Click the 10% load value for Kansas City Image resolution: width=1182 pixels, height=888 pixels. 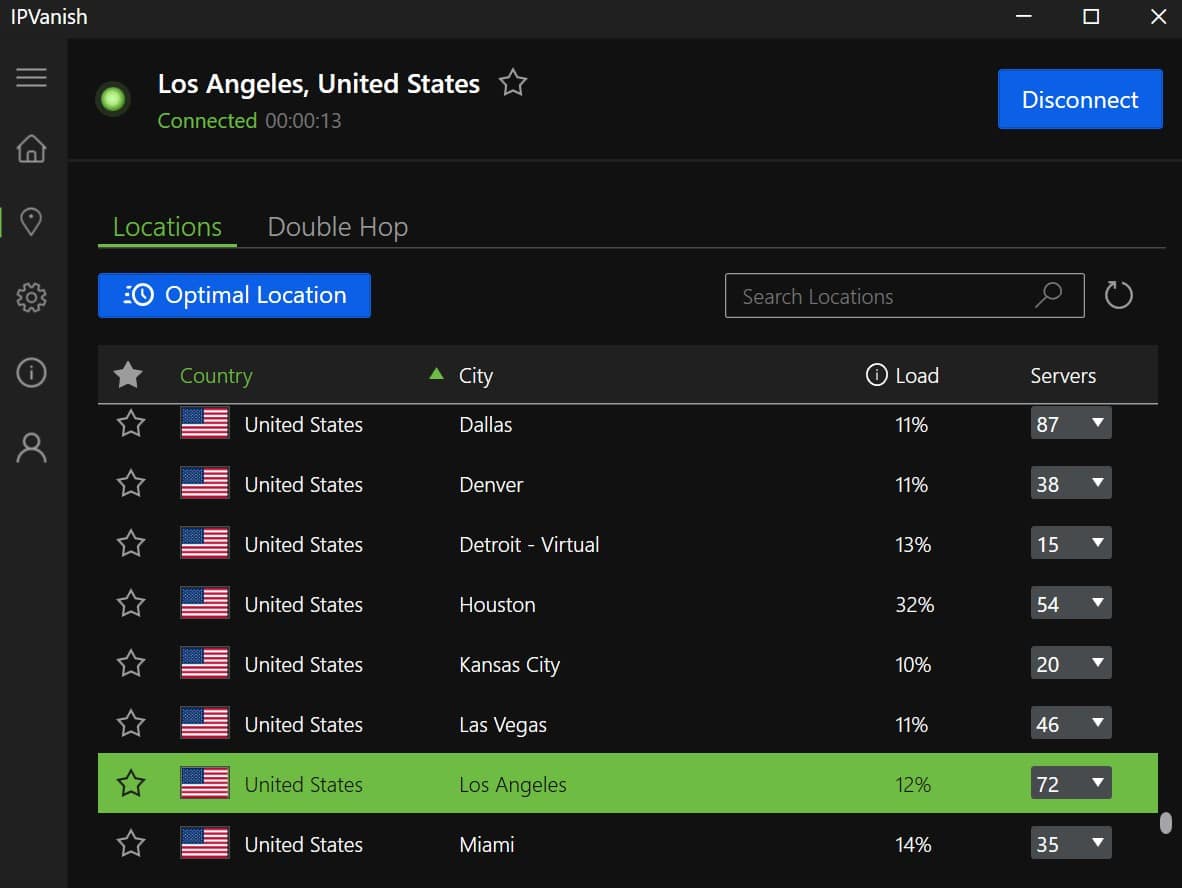click(913, 665)
